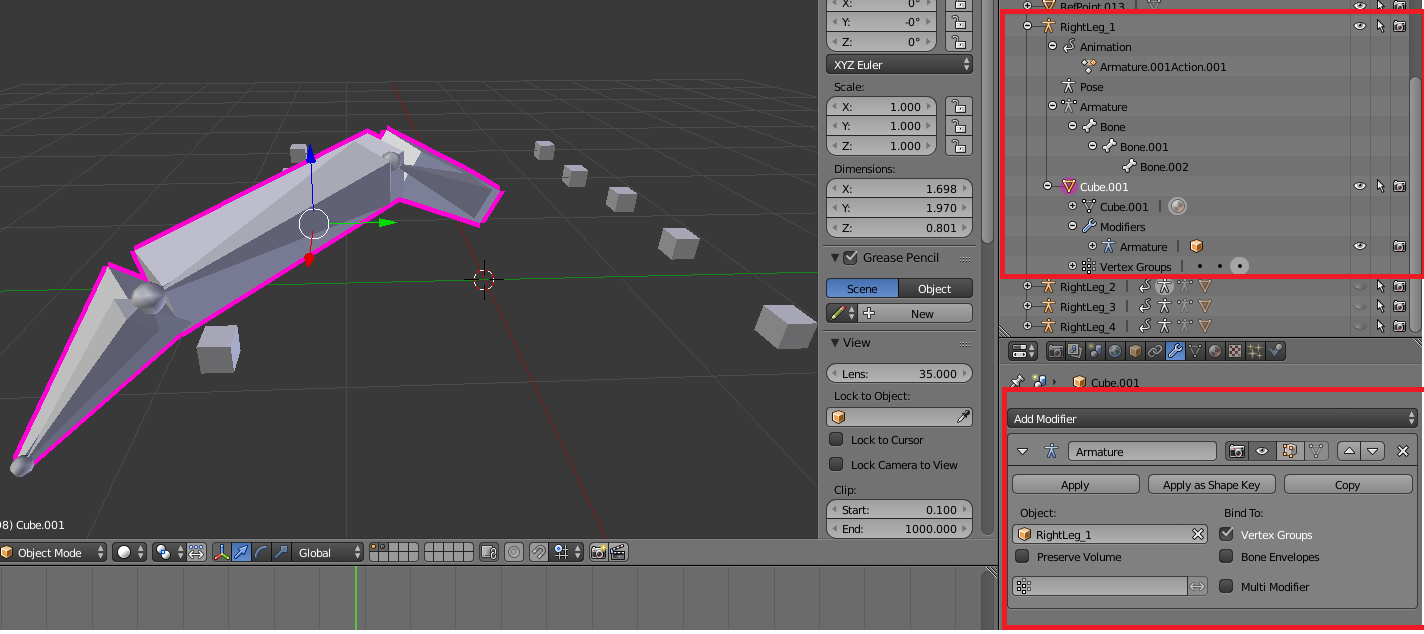Viewport: 1424px width, 634px height.
Task: Collapse the Armature modifier panel arrow
Action: 1022,451
